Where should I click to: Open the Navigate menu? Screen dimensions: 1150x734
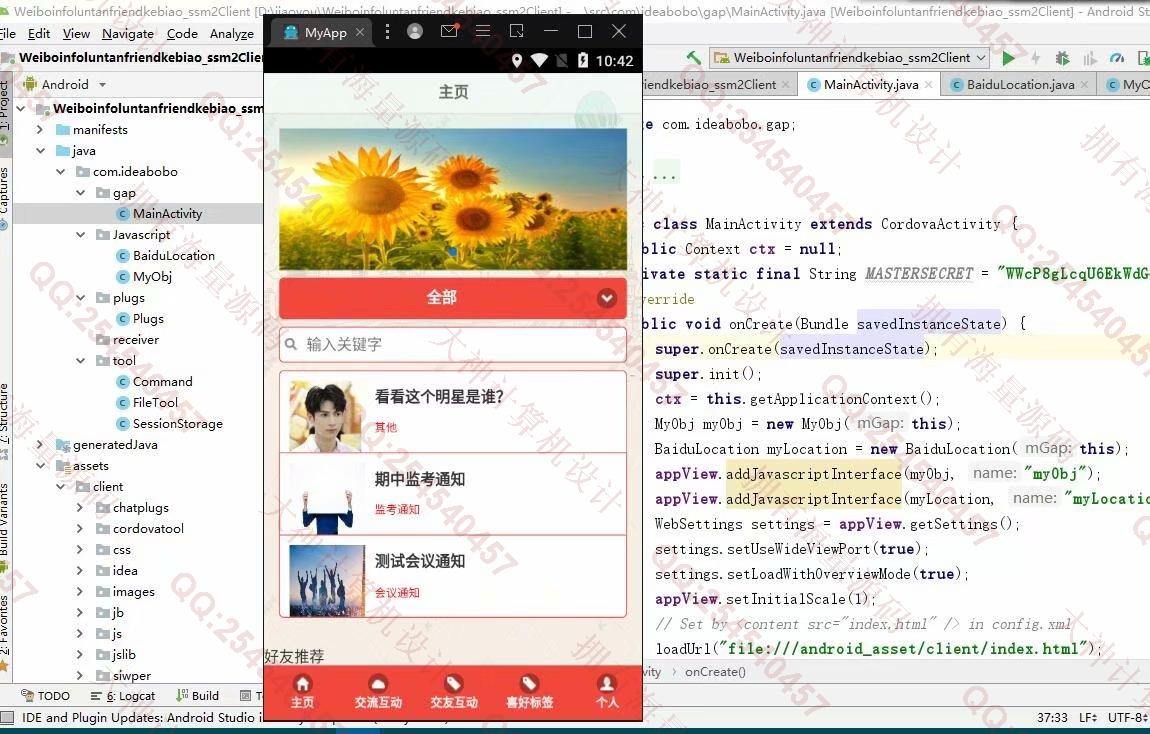(x=128, y=34)
